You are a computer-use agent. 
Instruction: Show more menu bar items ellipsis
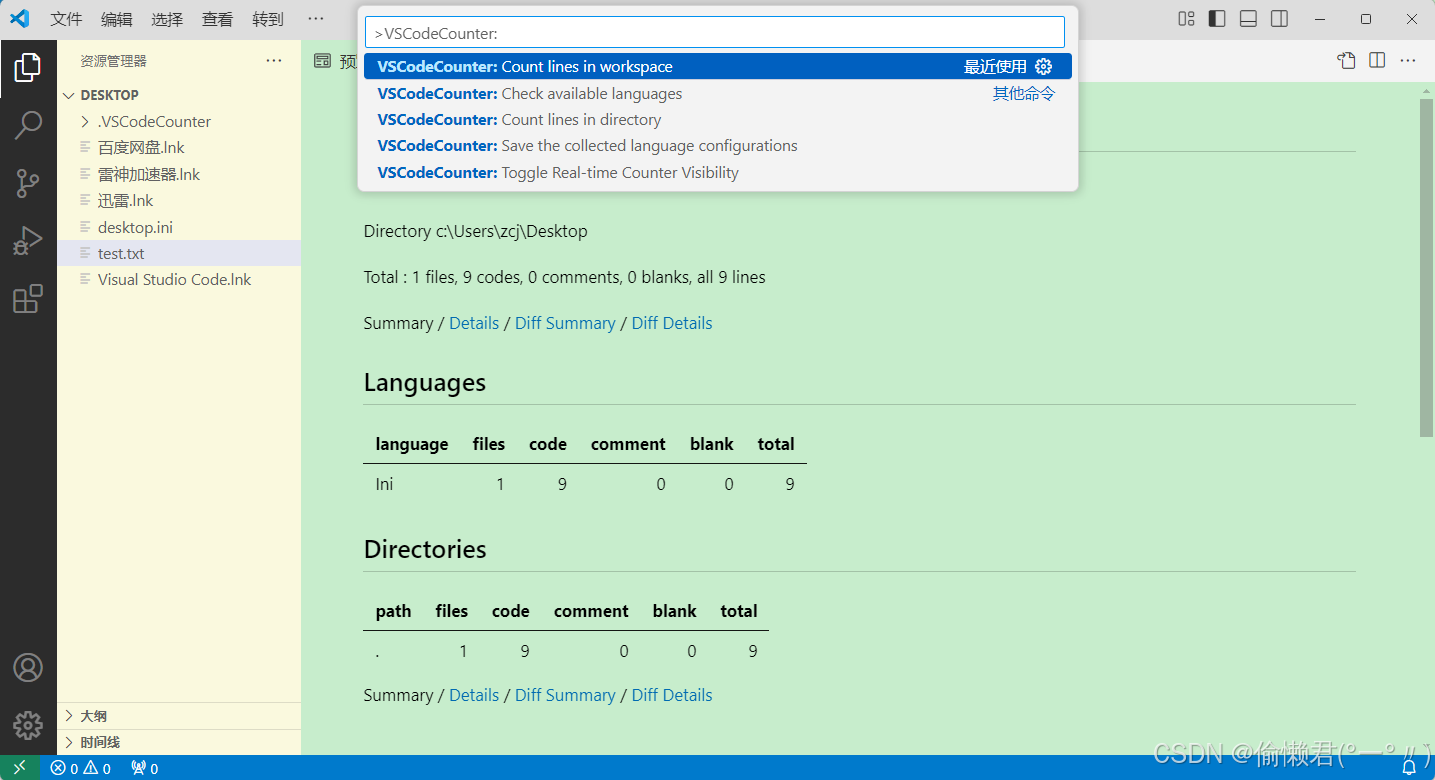316,19
